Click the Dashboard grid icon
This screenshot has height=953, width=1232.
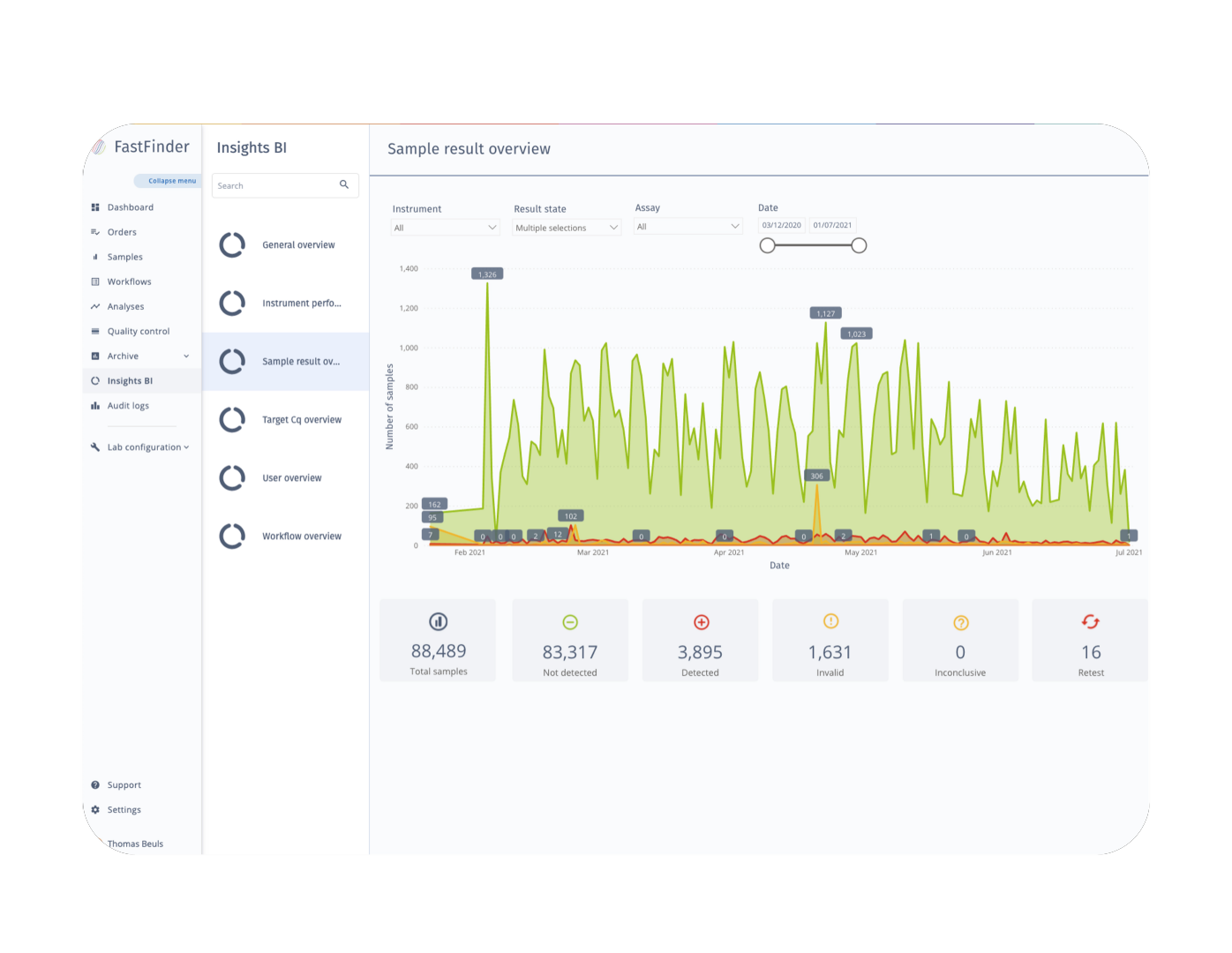(95, 207)
